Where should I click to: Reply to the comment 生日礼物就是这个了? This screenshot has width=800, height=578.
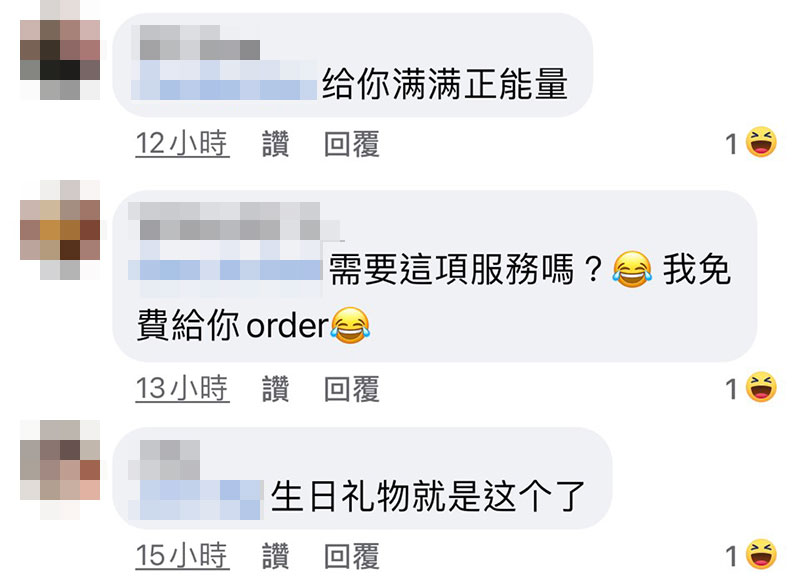click(352, 556)
